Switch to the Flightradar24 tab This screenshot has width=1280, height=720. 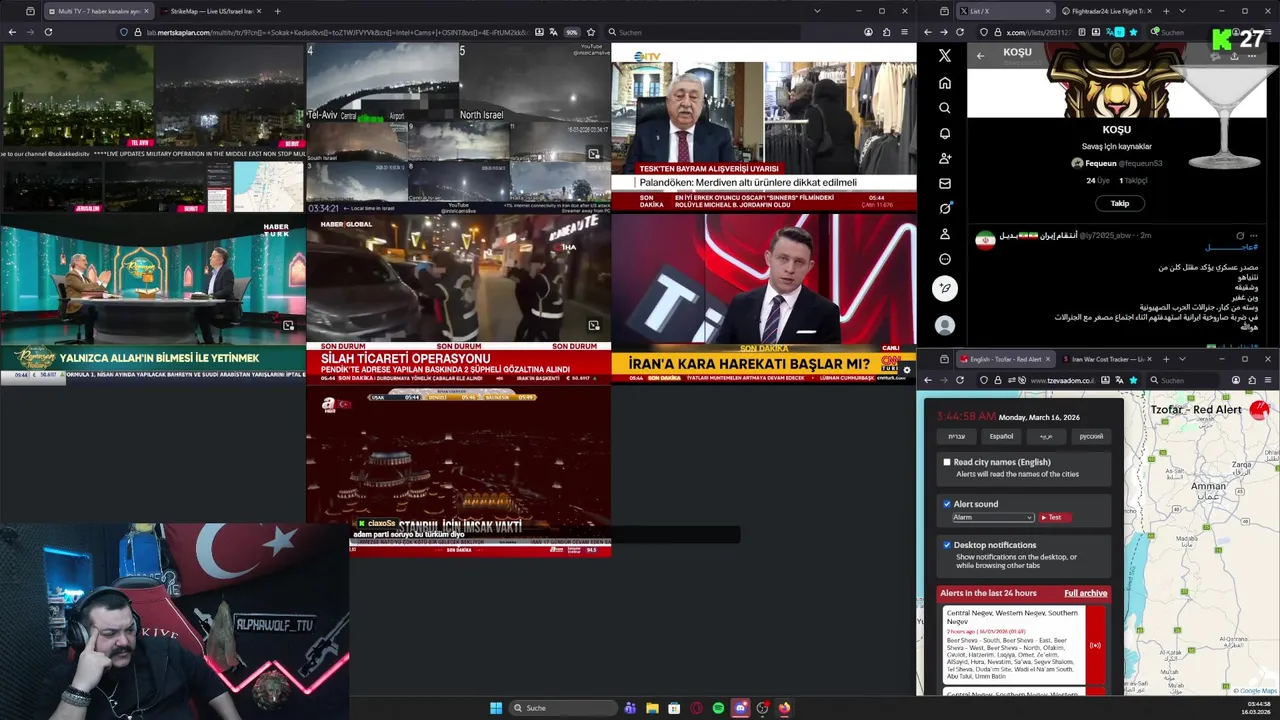[x=1107, y=11]
